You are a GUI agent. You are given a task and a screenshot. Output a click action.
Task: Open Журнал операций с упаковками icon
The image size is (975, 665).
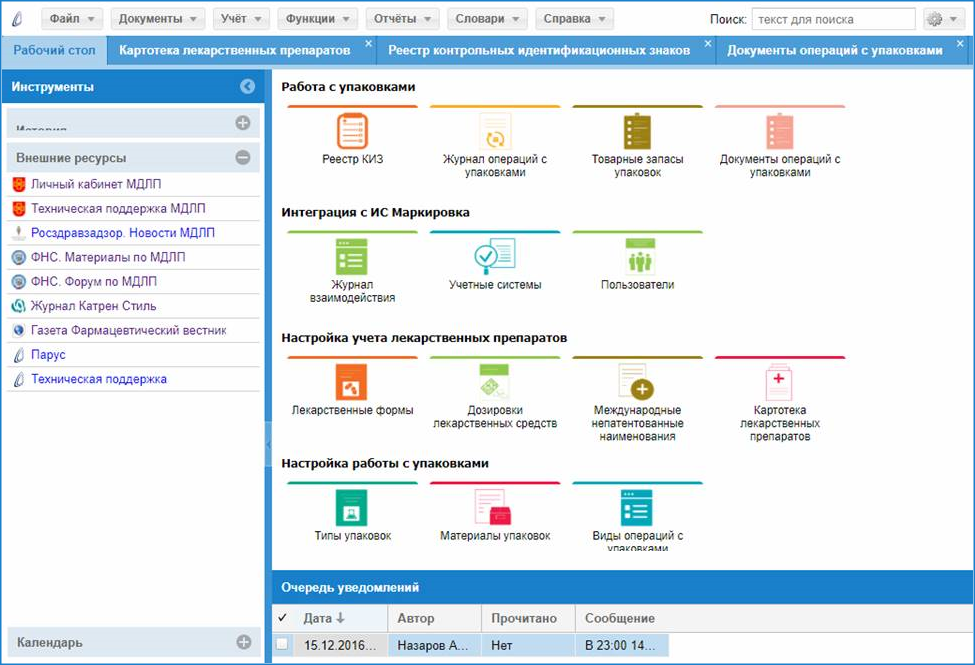(495, 132)
